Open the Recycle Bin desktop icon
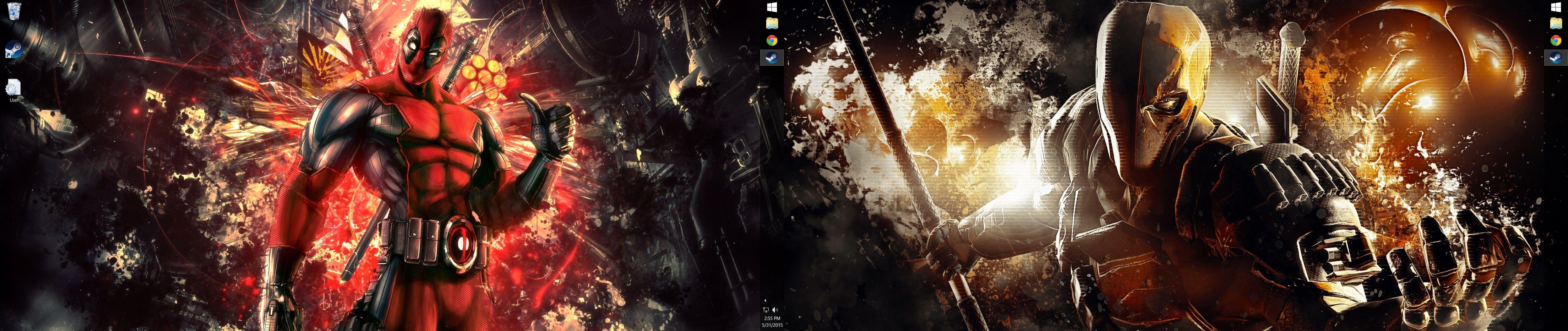 pos(13,12)
